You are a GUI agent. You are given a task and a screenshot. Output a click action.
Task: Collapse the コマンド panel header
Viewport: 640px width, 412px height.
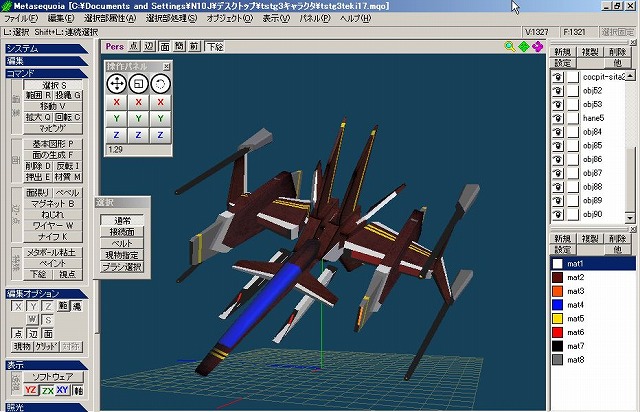click(47, 73)
